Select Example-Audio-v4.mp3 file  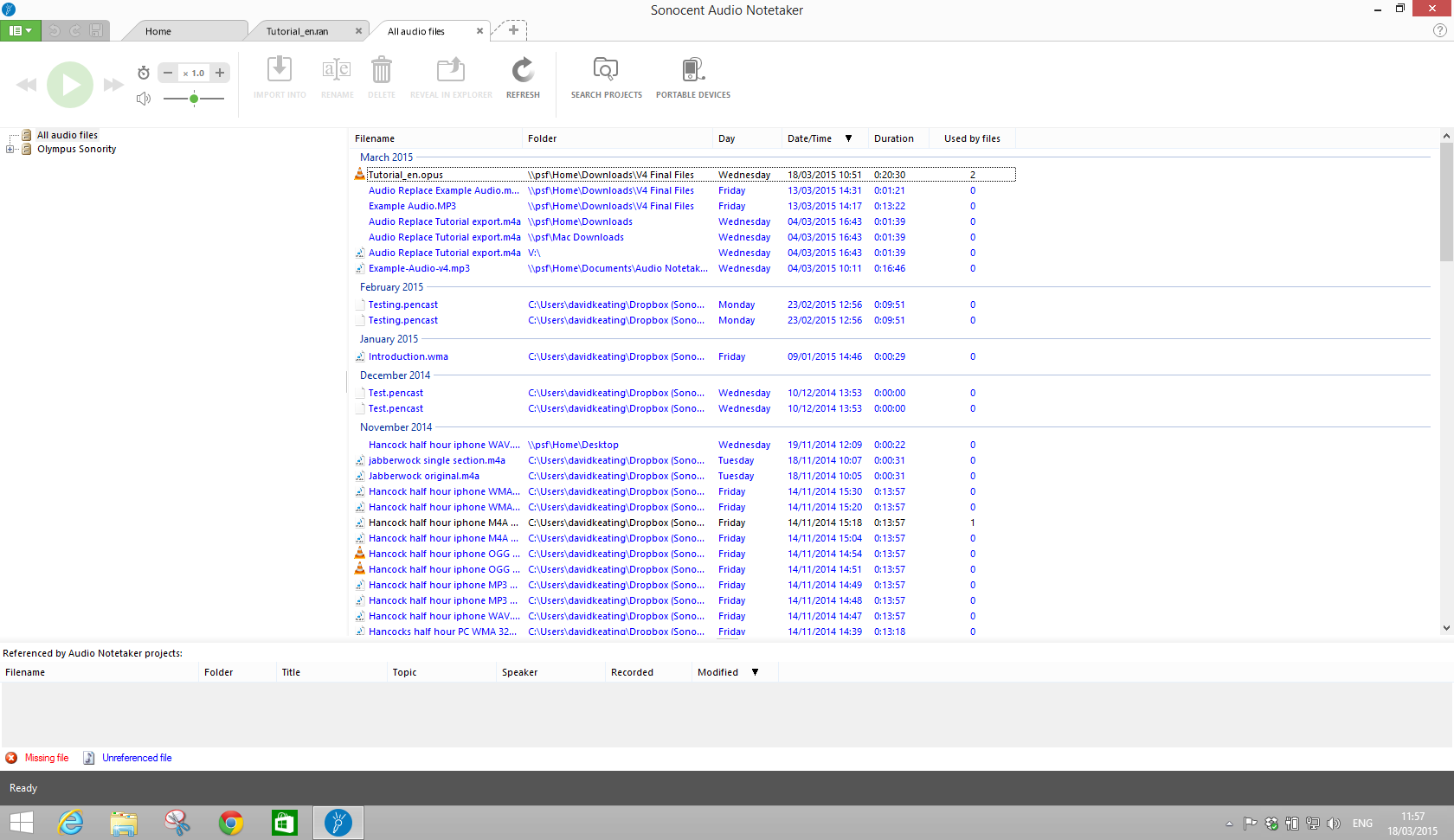pos(419,268)
